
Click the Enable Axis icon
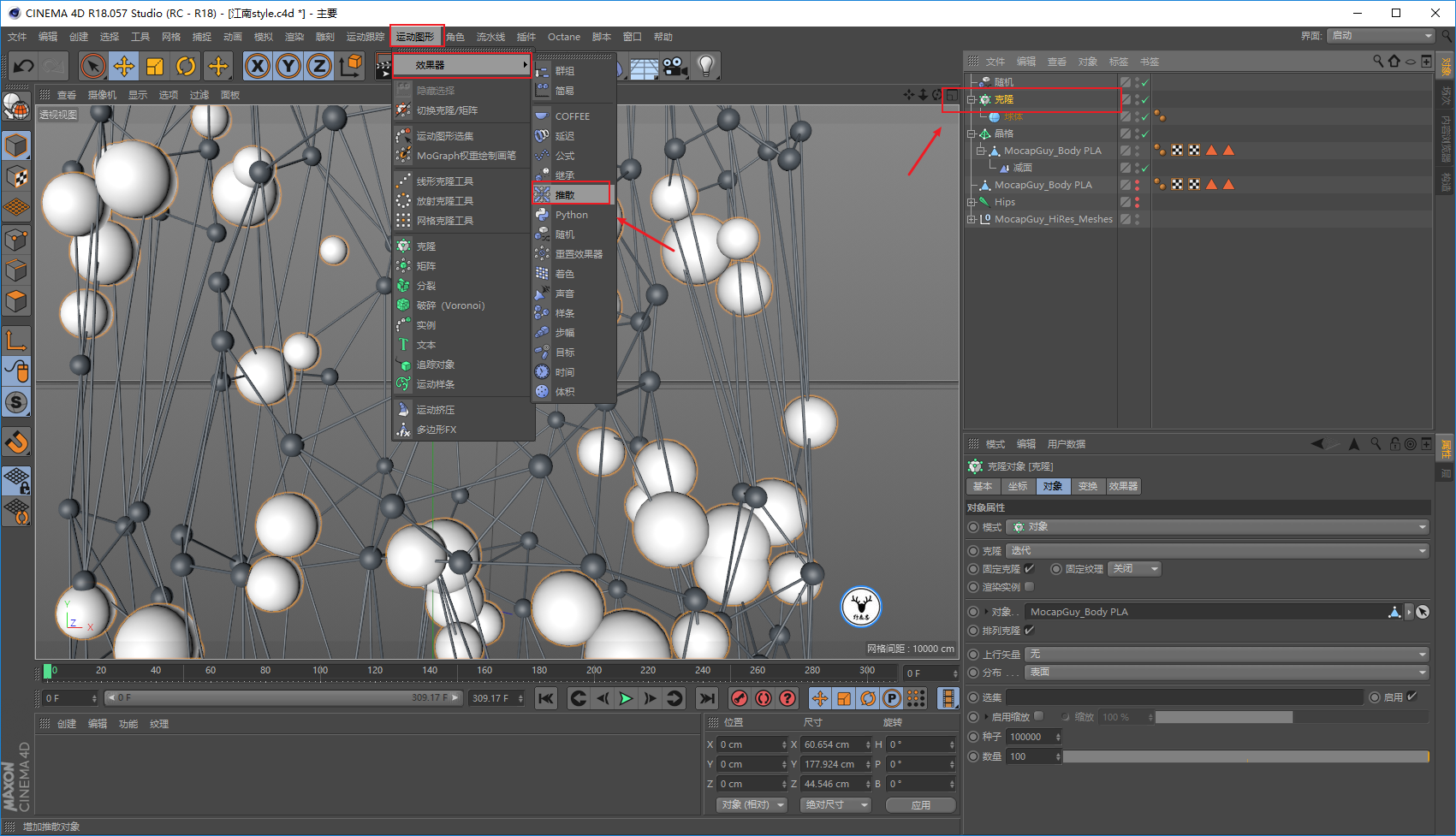16,340
